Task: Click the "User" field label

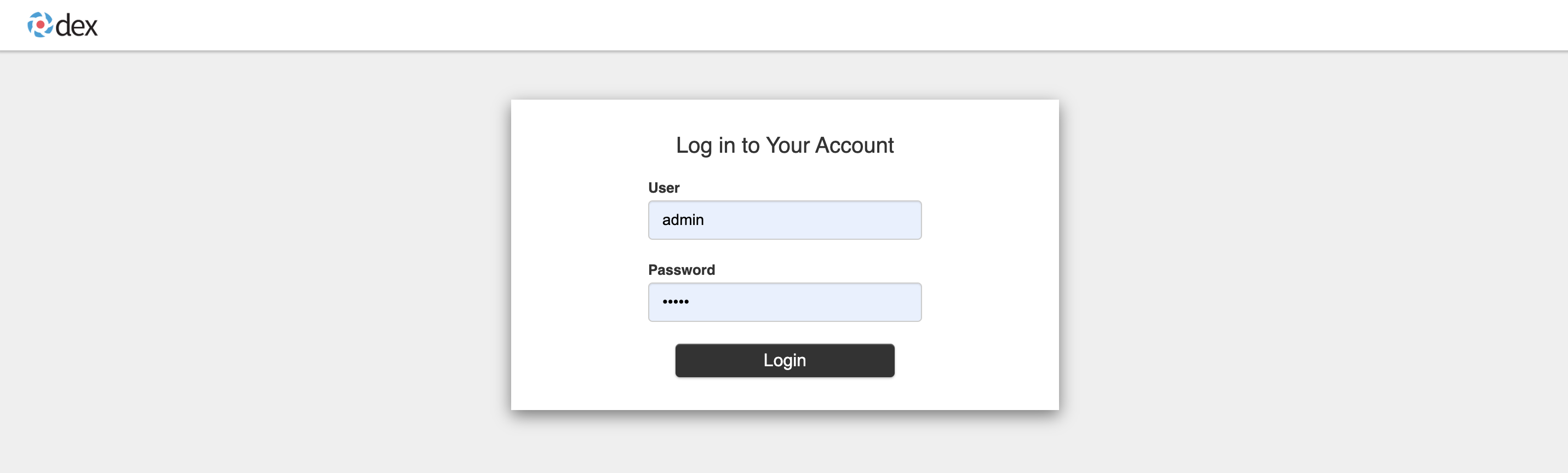Action: [663, 188]
